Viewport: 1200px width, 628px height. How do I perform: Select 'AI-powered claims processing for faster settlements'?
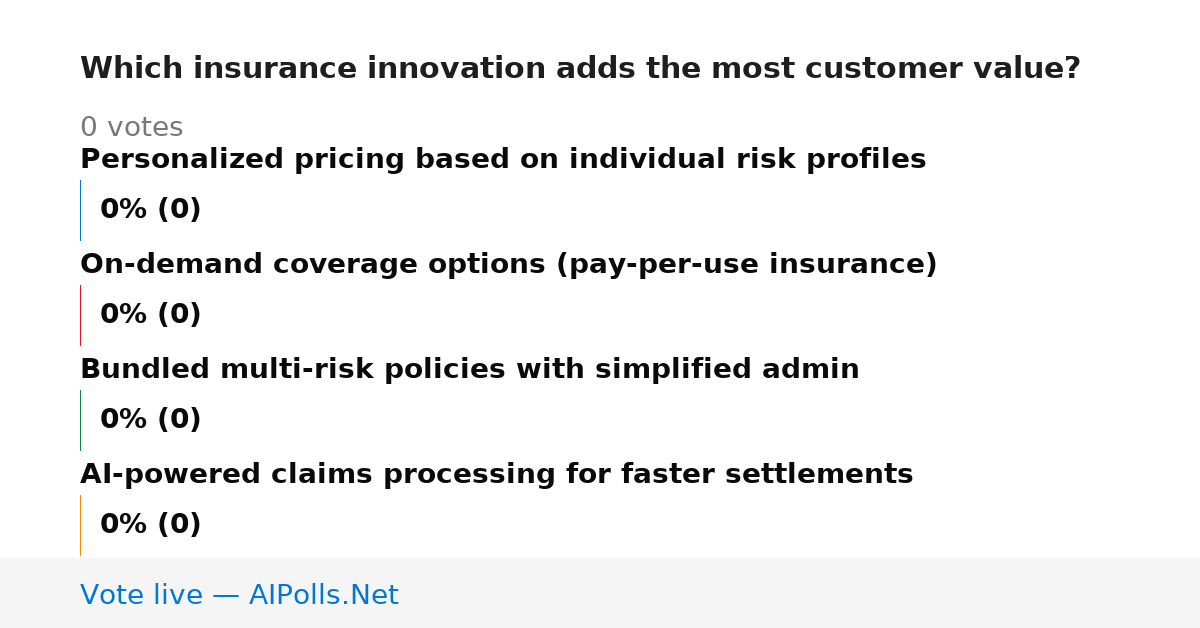497,475
